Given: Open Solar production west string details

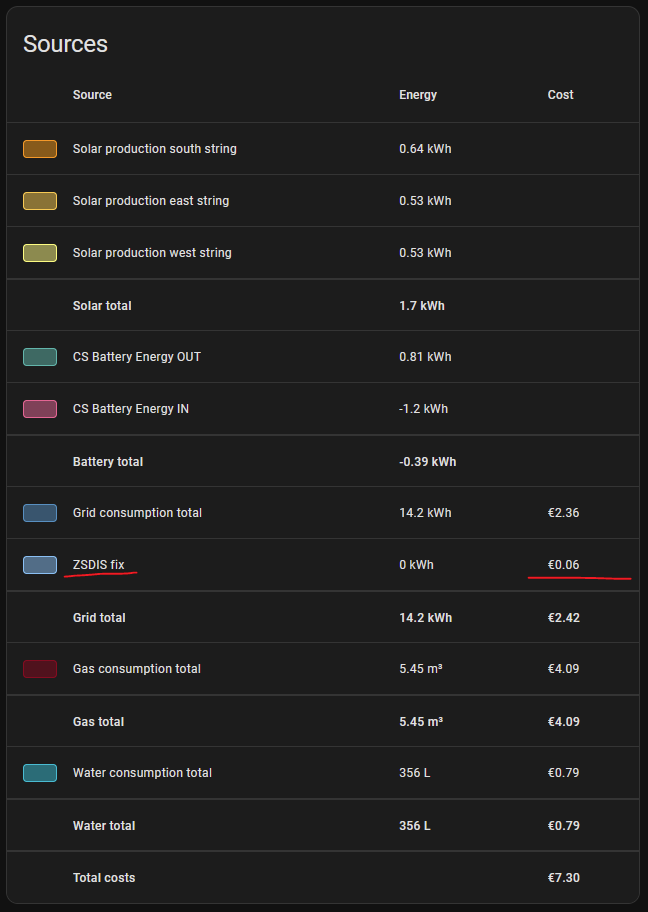Looking at the screenshot, I should click(152, 253).
